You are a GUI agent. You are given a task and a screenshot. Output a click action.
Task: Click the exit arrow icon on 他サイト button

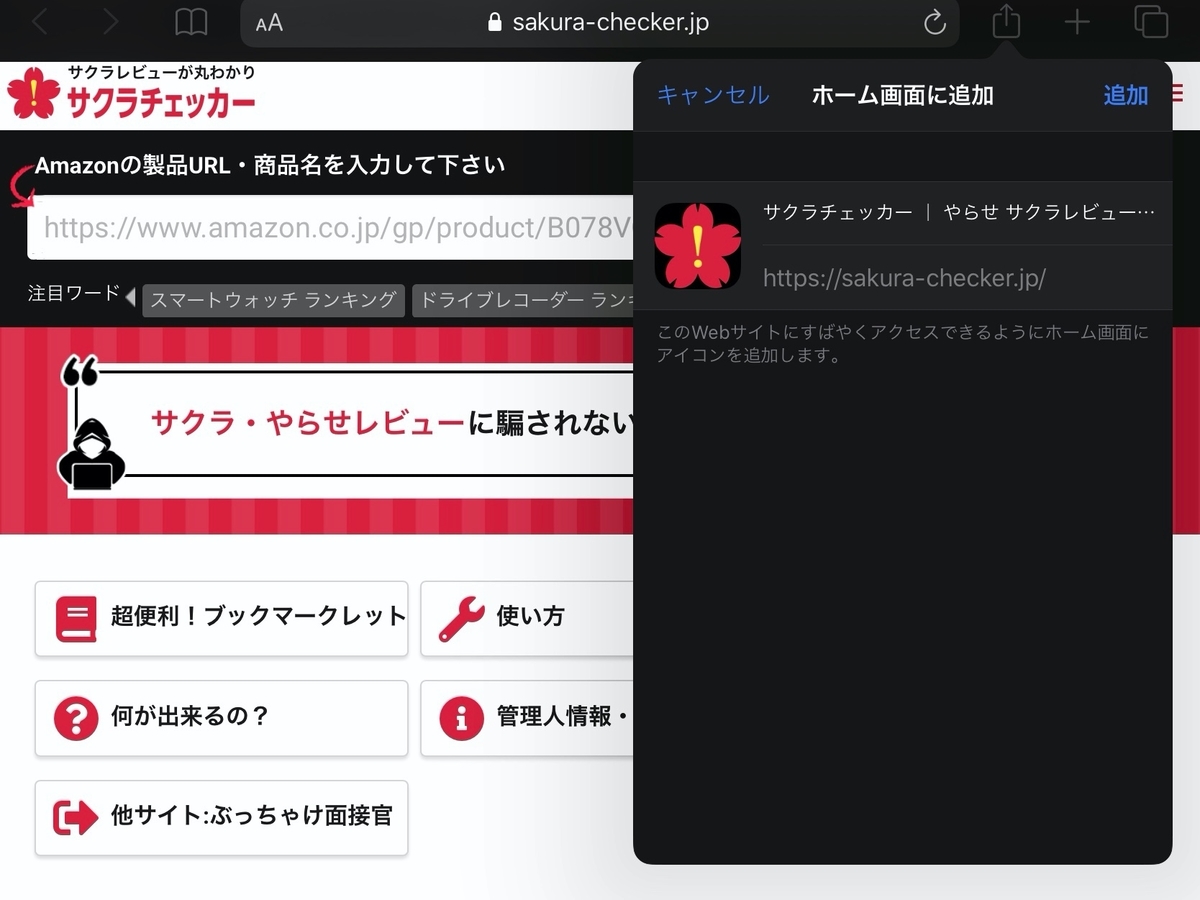(75, 818)
